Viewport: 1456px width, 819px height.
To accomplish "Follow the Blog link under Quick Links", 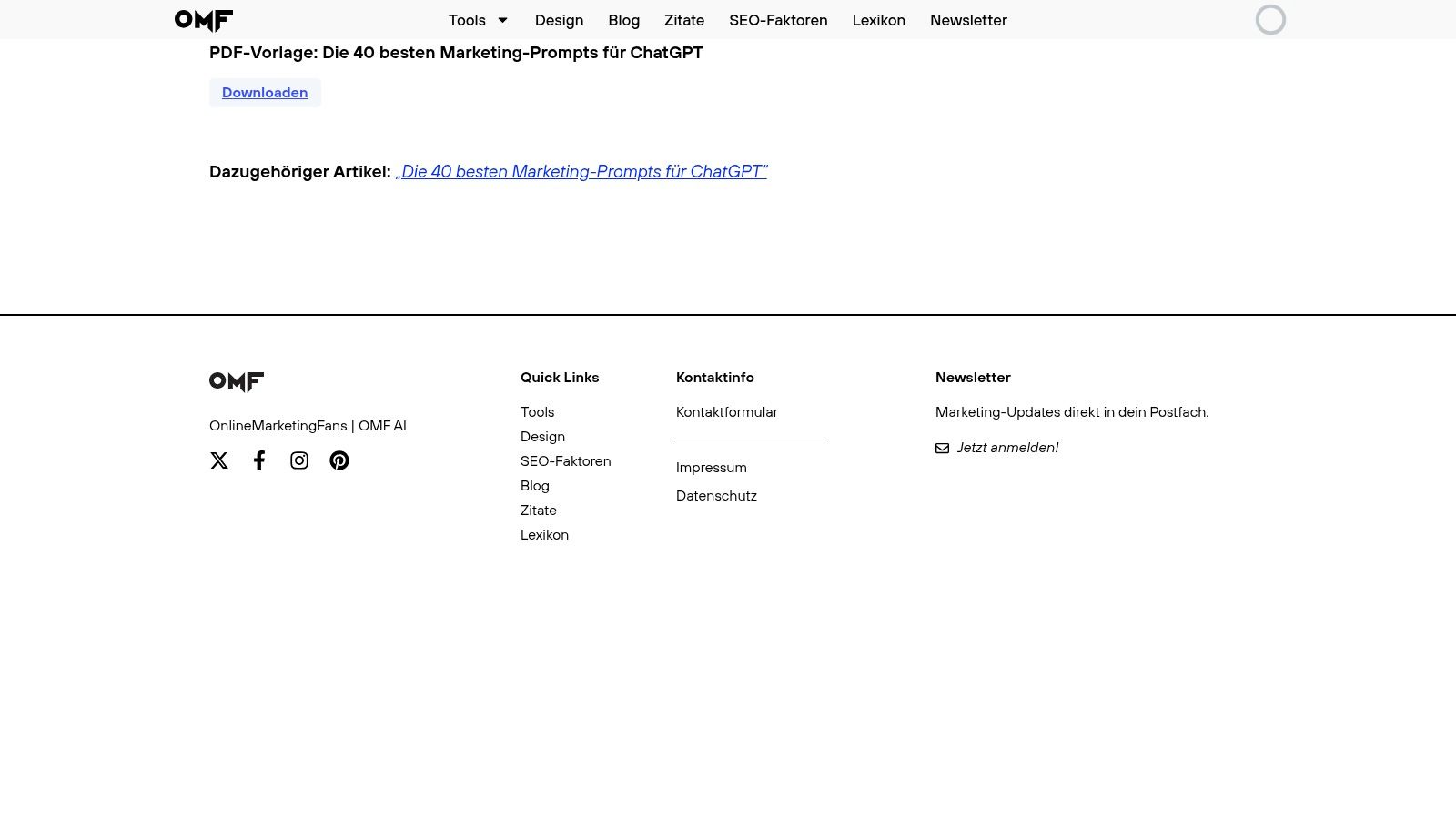I will click(x=535, y=486).
